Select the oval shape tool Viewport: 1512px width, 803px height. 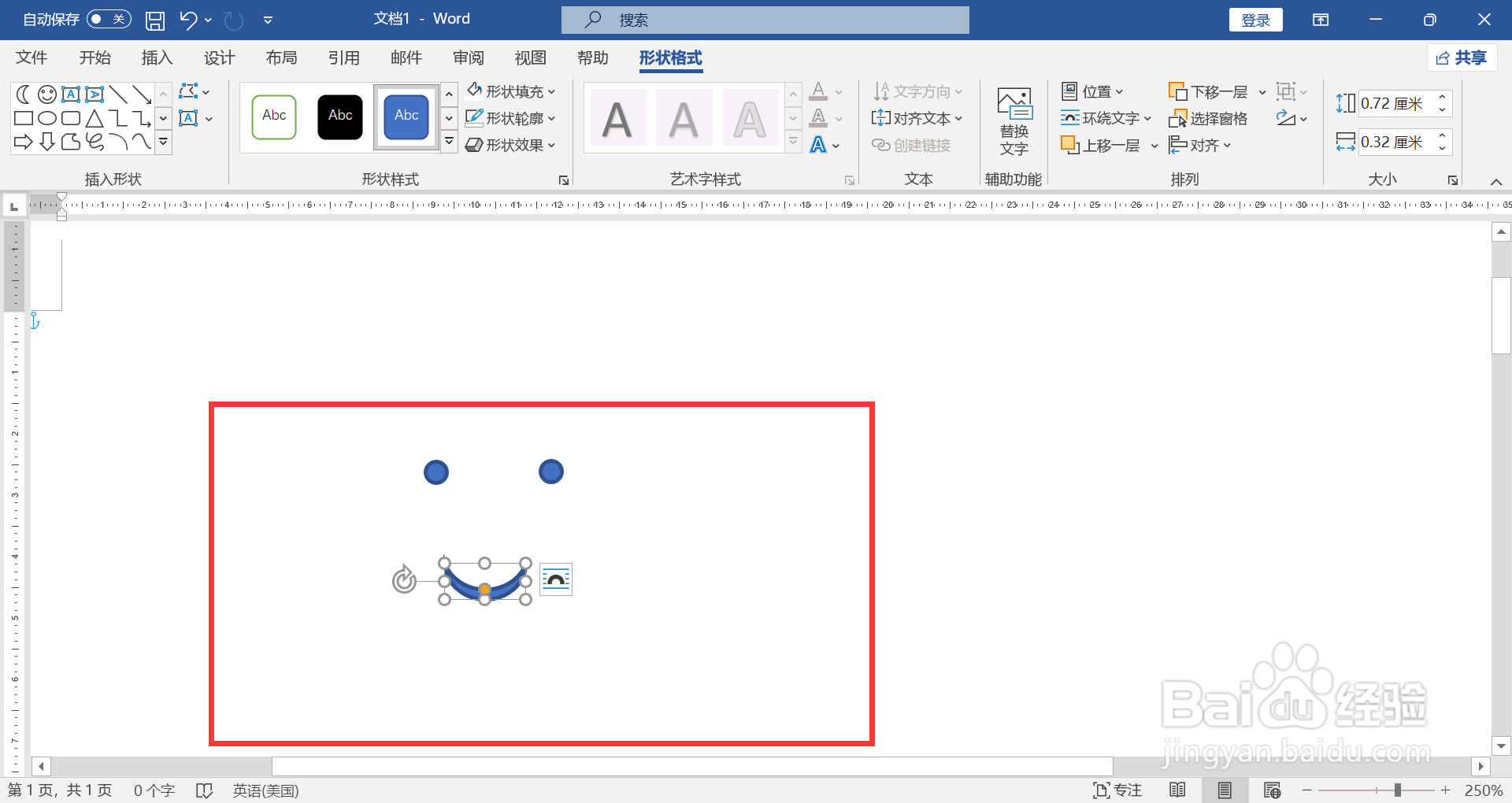[46, 118]
